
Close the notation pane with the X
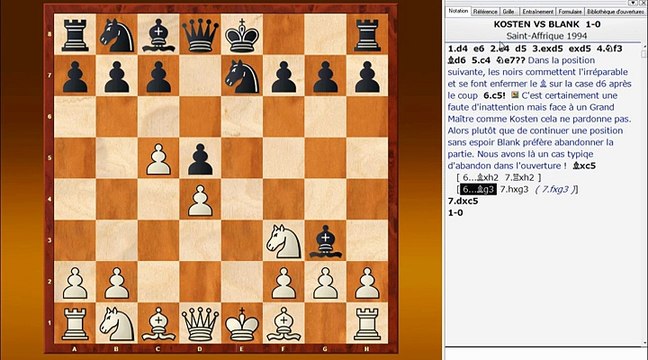(x=643, y=2)
